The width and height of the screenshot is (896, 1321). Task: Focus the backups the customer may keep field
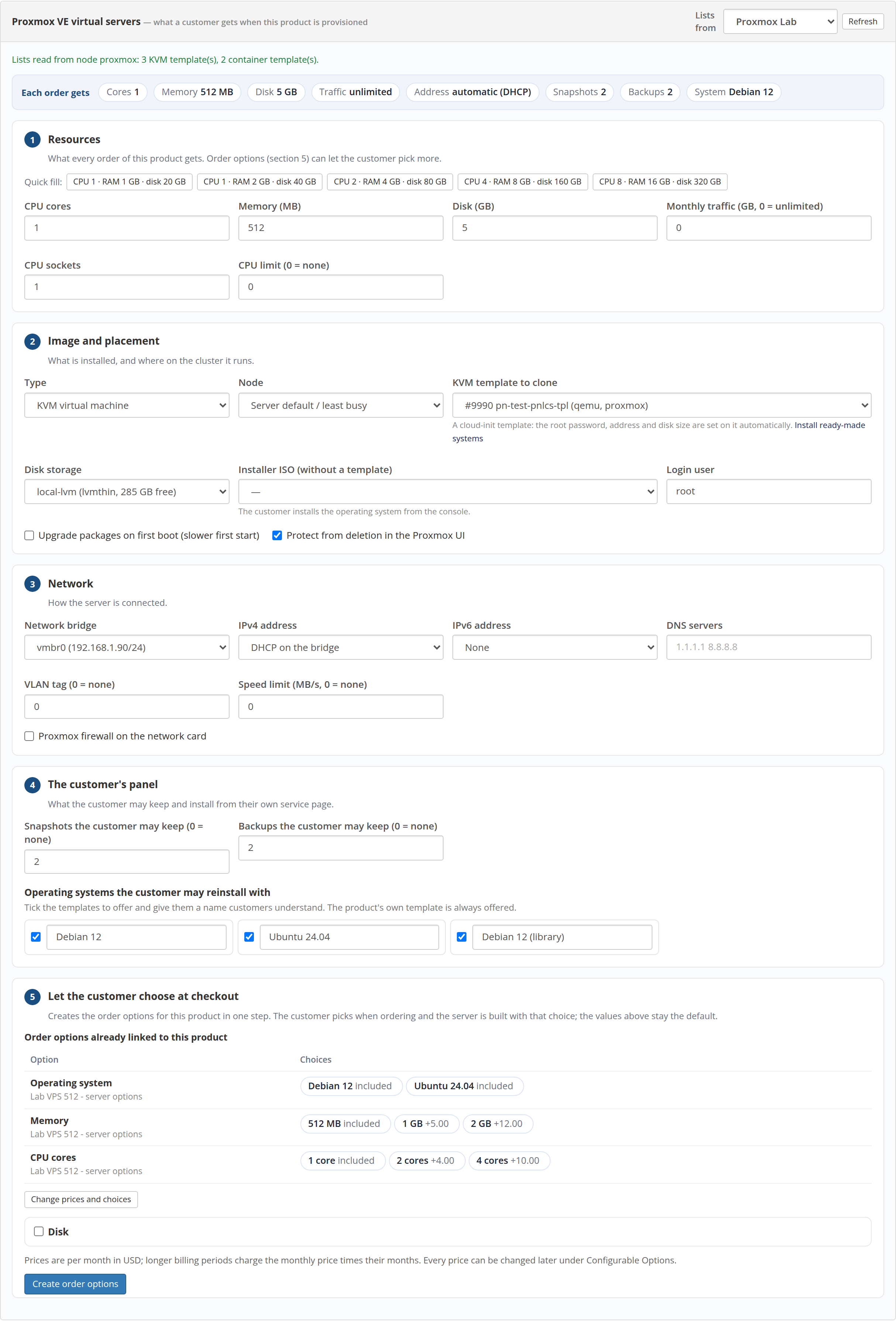coord(341,848)
